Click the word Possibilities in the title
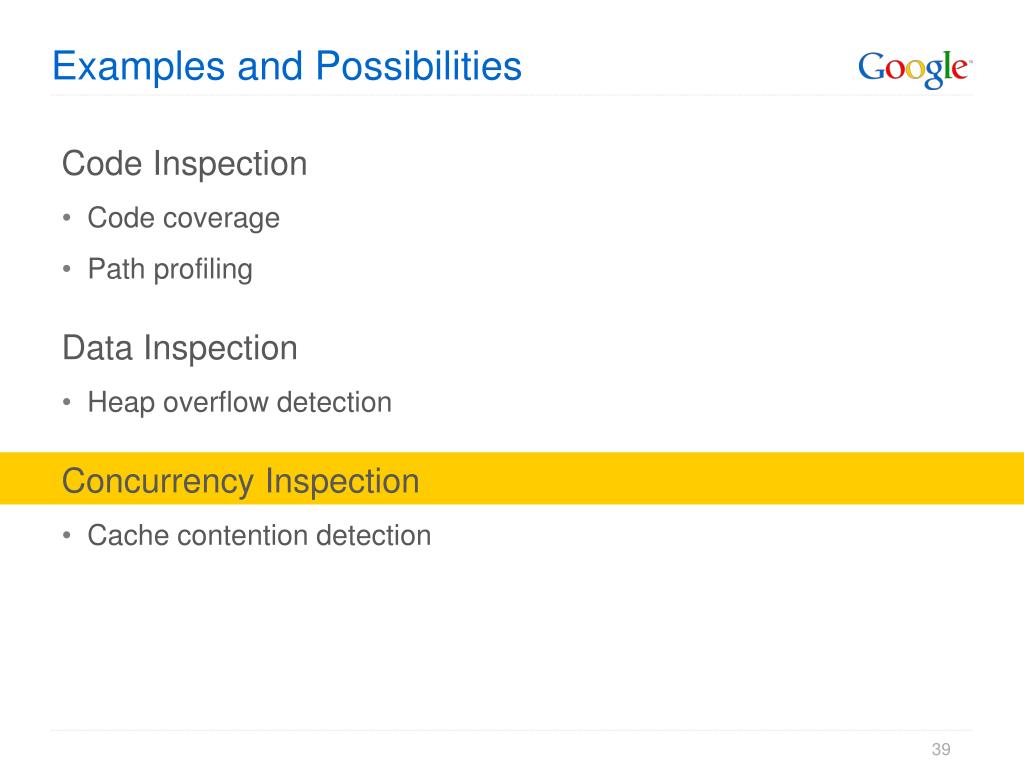 tap(419, 66)
